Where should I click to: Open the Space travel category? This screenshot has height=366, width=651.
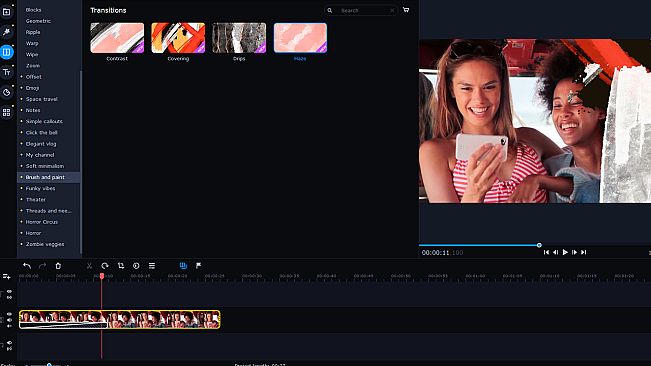tap(42, 99)
